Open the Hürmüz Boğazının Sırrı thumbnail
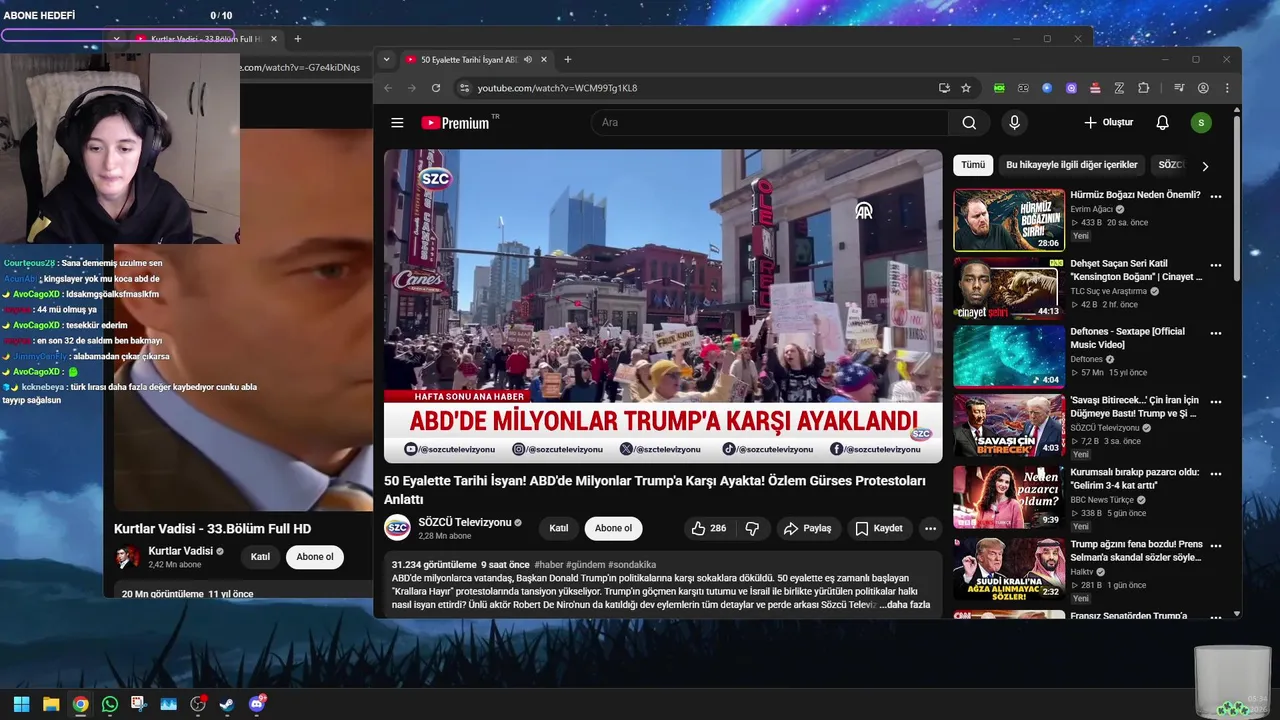 [1009, 220]
